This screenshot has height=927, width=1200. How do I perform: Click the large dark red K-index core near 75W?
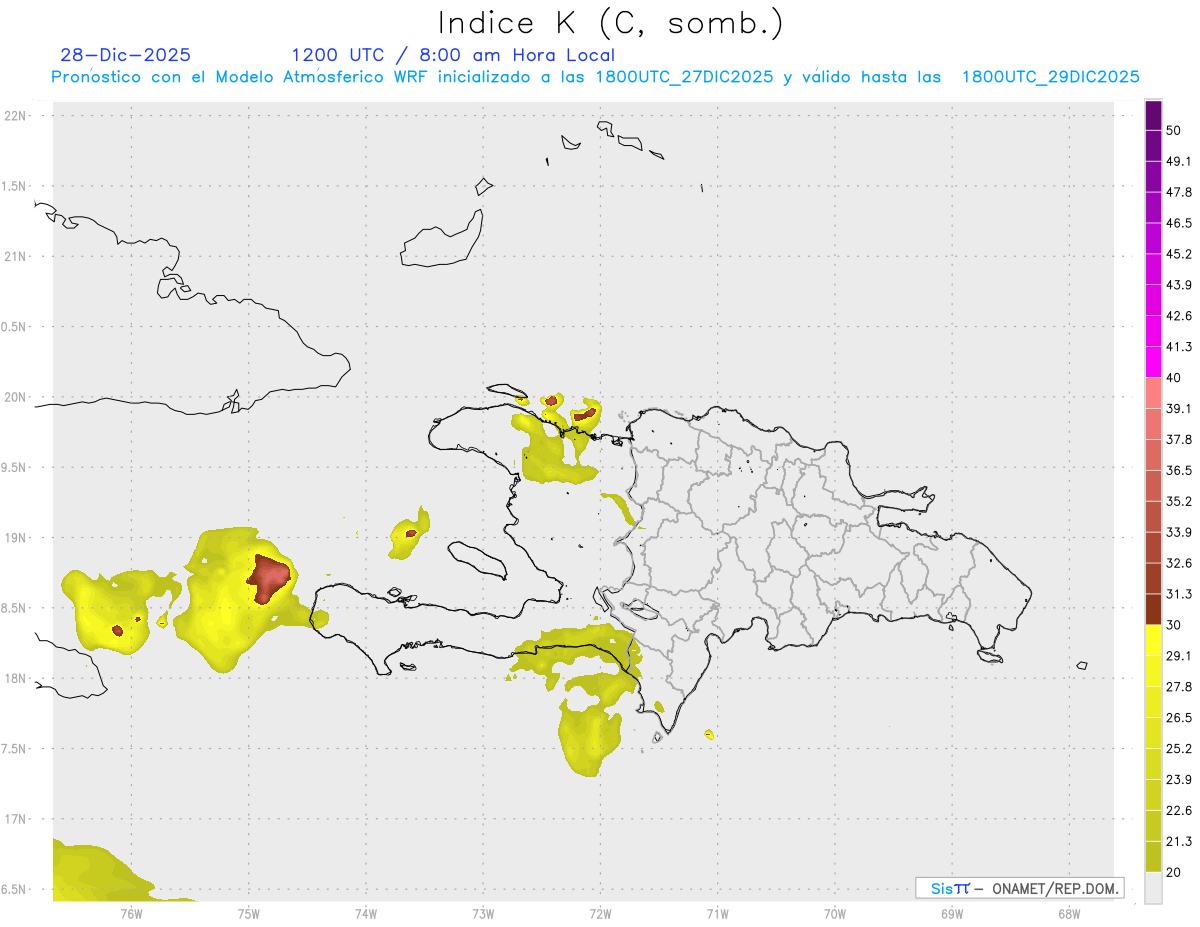[x=268, y=578]
